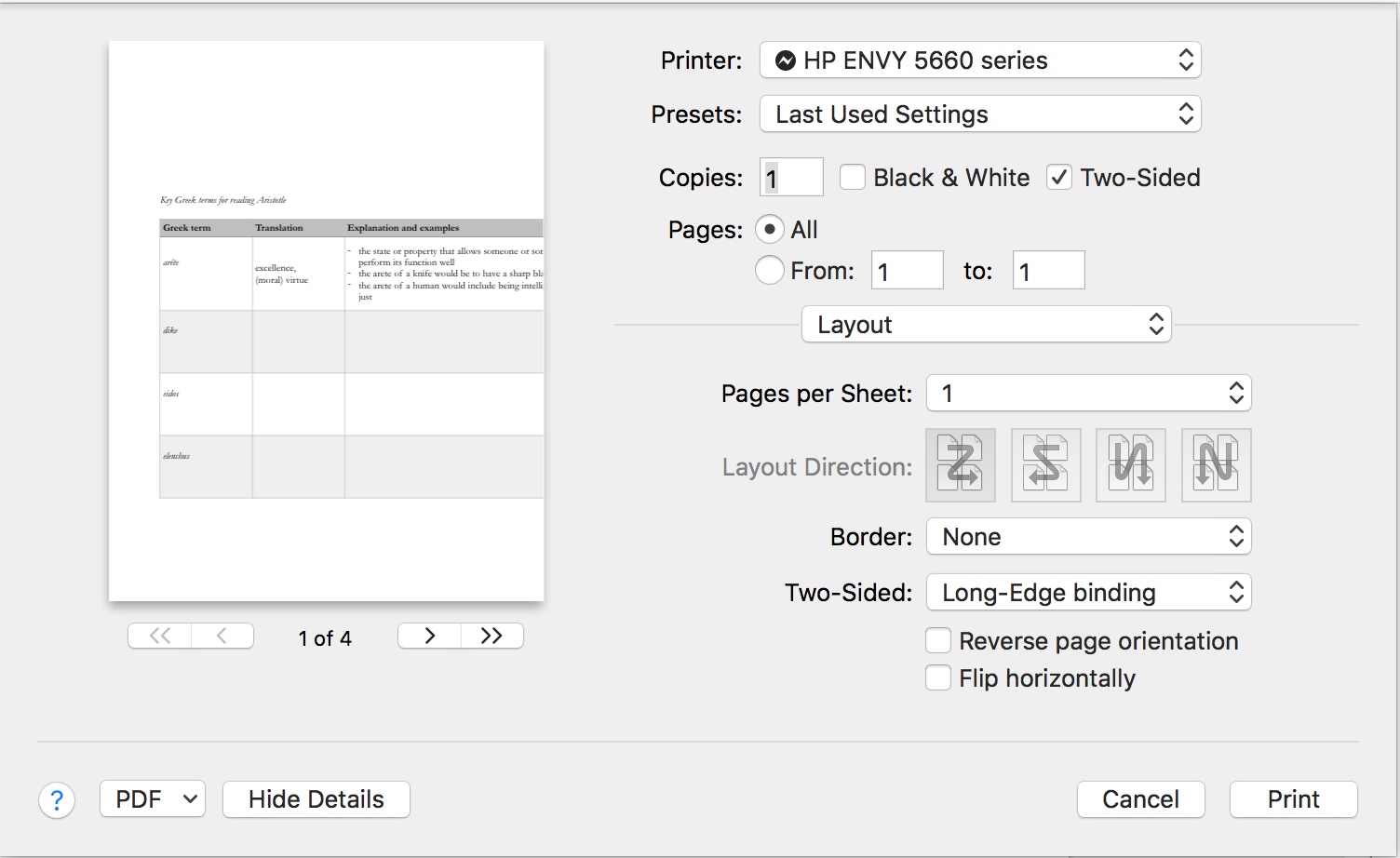Jump to the last preview page

[x=491, y=637]
